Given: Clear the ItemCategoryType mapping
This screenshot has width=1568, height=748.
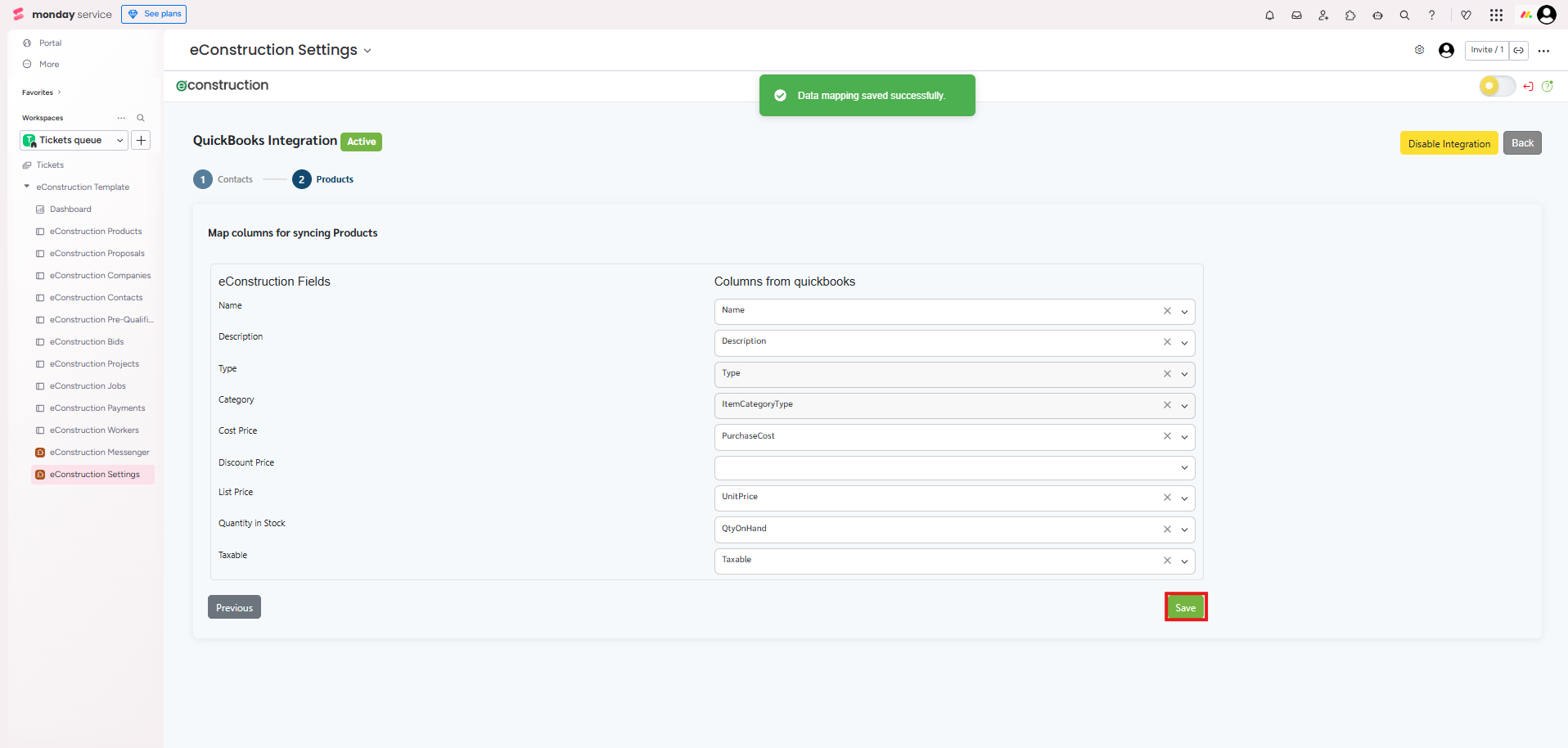Looking at the screenshot, I should pos(1167,405).
